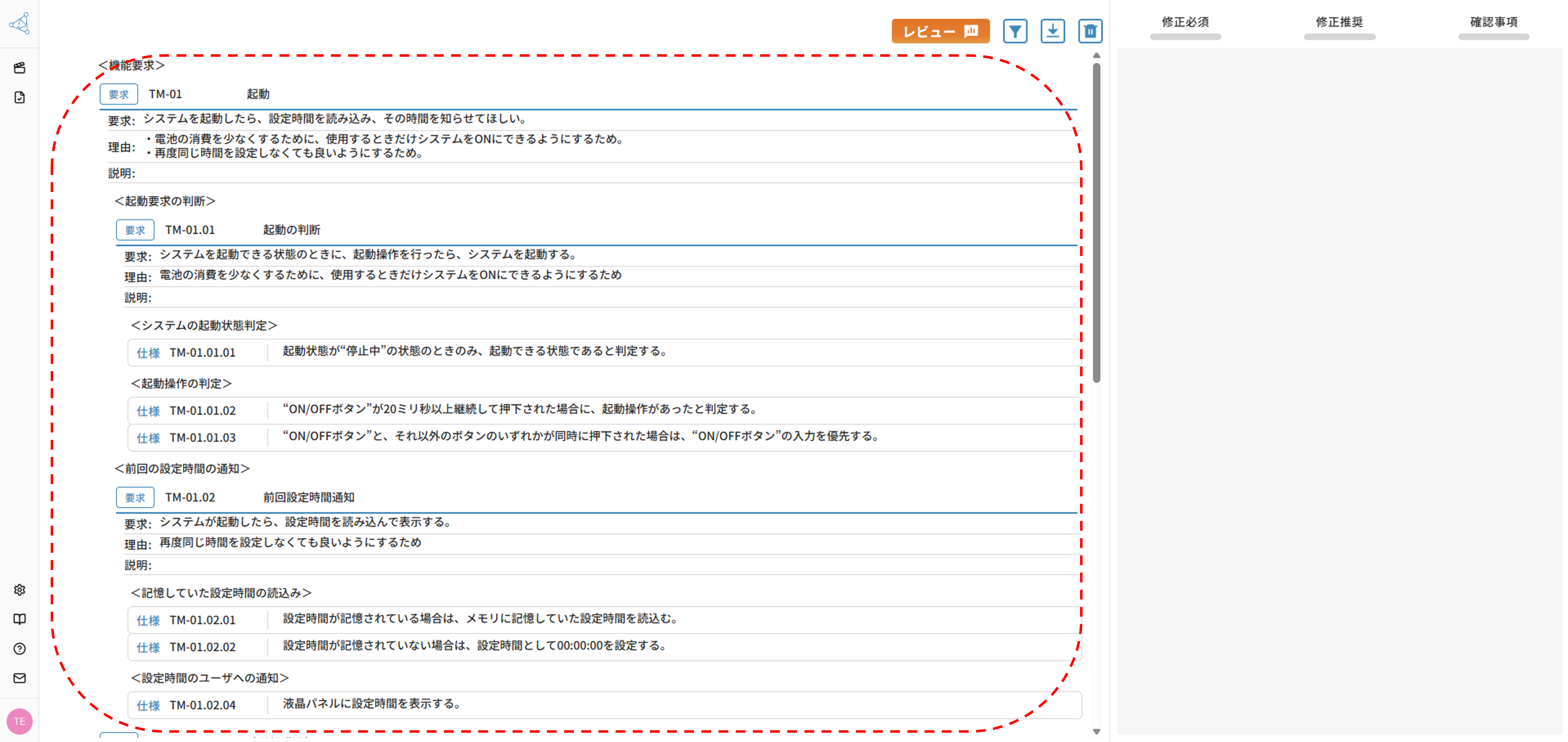
Task: Click the app logo at top left
Action: (19, 24)
